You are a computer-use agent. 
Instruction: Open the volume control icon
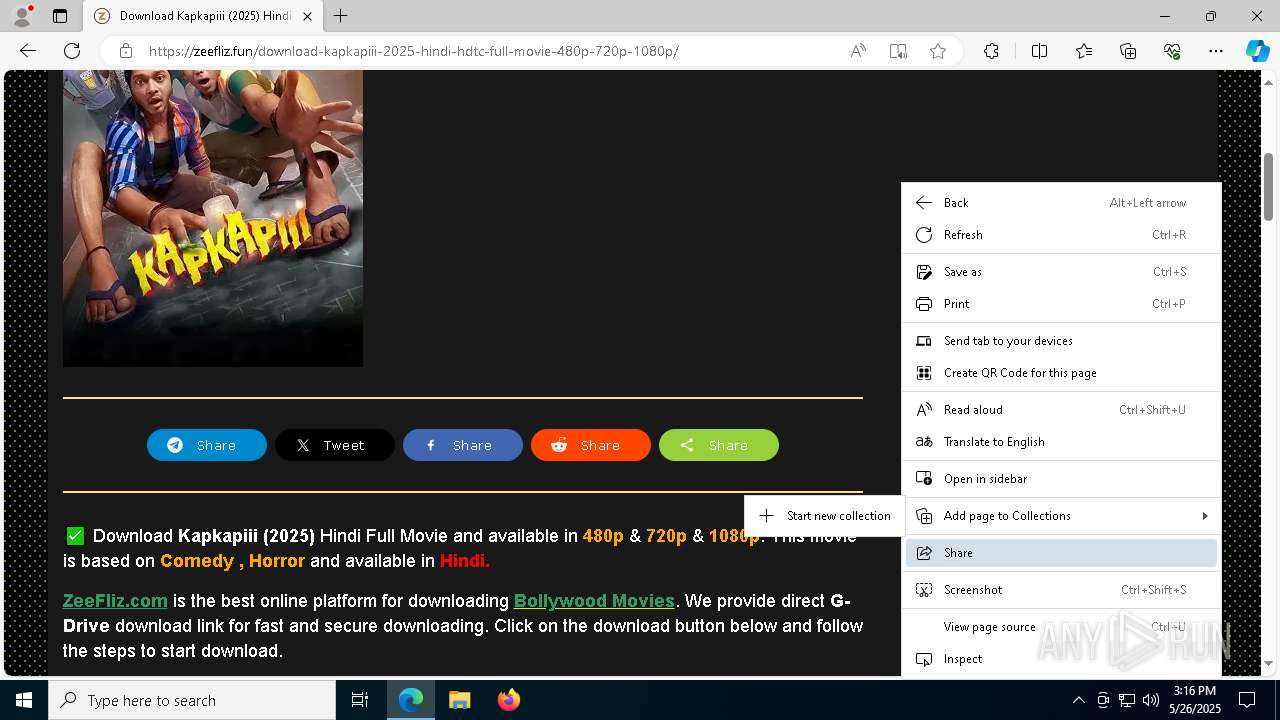(1151, 700)
